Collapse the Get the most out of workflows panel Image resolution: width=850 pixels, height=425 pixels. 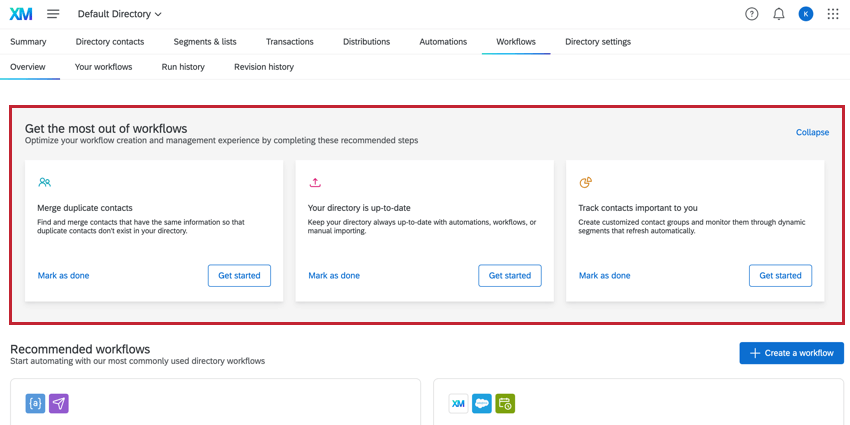coord(812,132)
